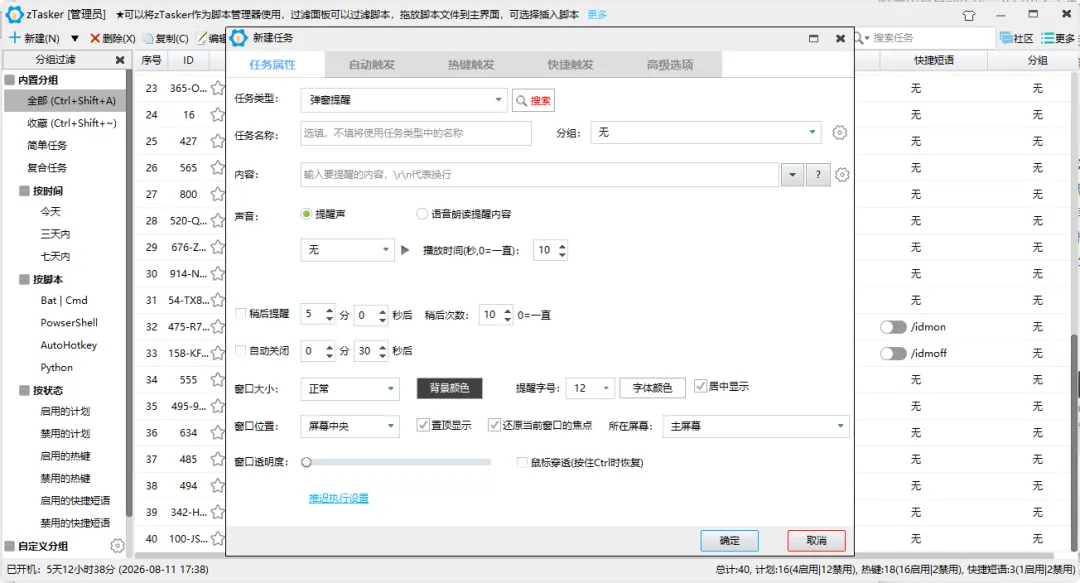Click the 确定 confirm button
The width and height of the screenshot is (1080, 583).
click(729, 541)
